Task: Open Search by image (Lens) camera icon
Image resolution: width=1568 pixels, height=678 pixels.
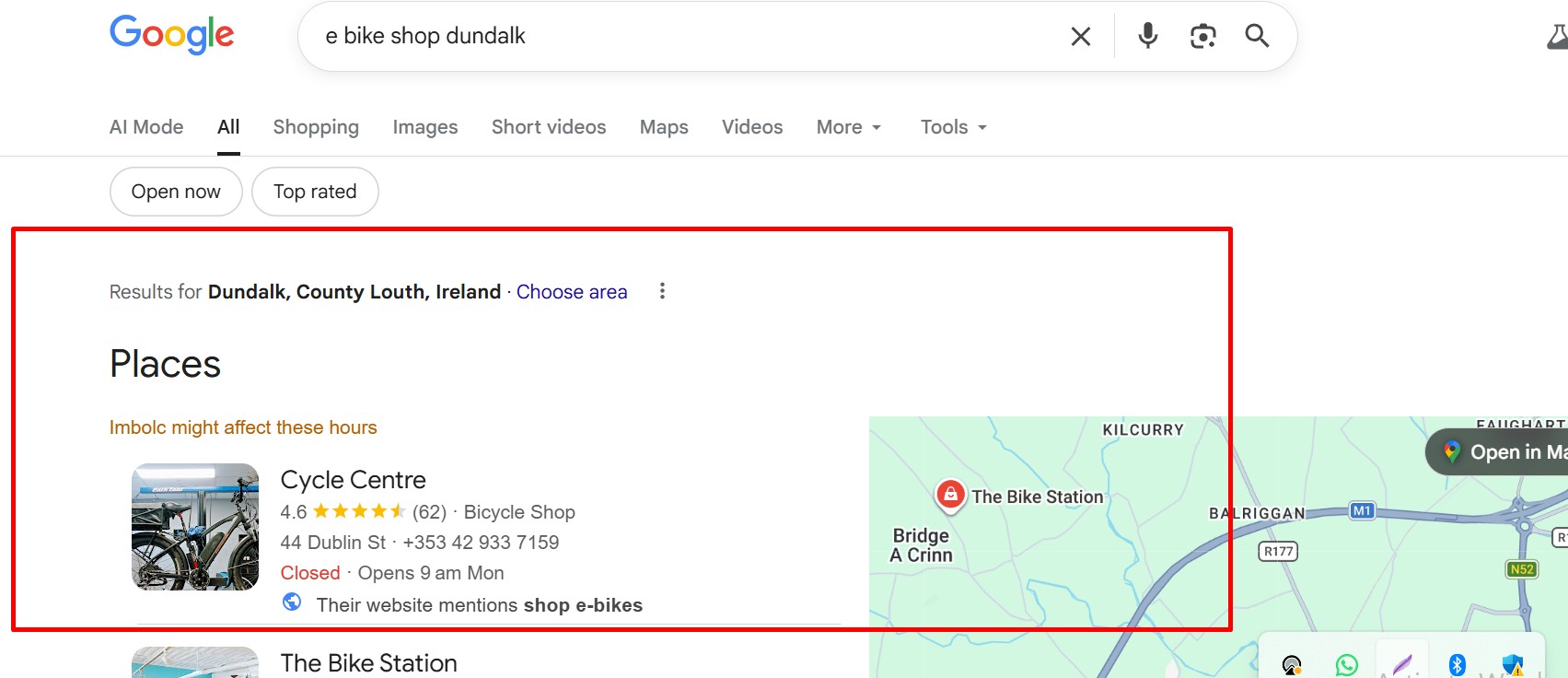Action: pyautogui.click(x=1202, y=36)
